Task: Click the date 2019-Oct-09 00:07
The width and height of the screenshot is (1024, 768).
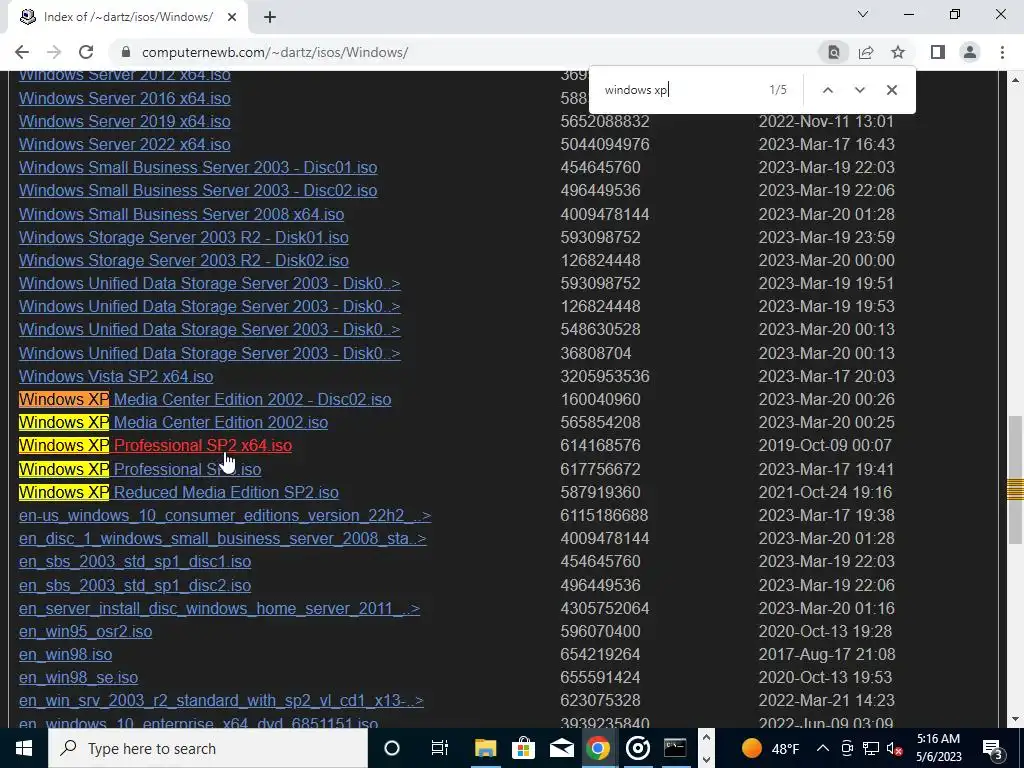Action: [825, 445]
